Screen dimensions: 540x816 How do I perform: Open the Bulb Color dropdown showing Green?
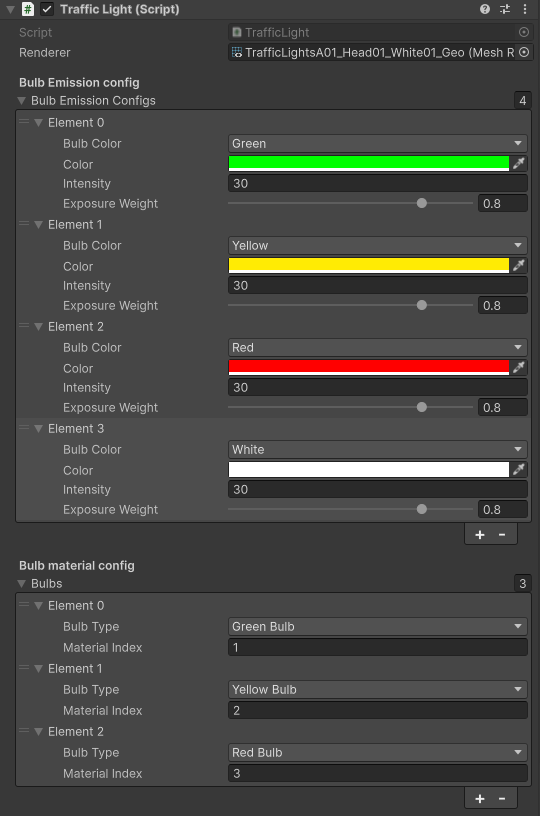point(377,143)
